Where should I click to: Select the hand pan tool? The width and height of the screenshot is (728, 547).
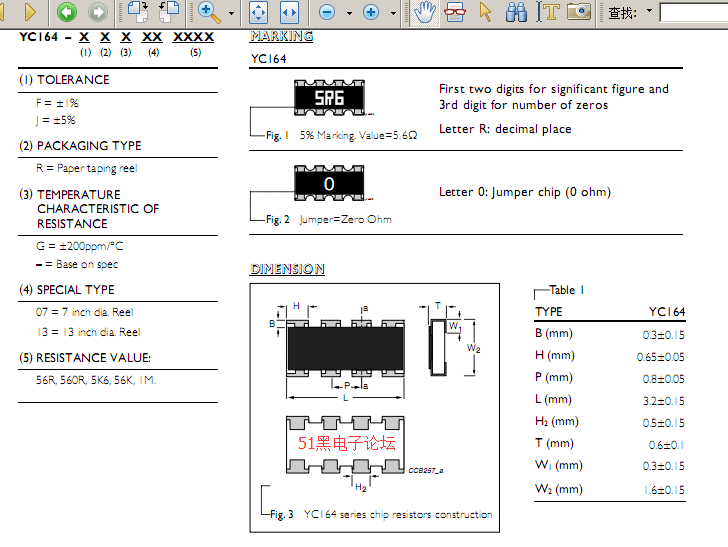424,12
